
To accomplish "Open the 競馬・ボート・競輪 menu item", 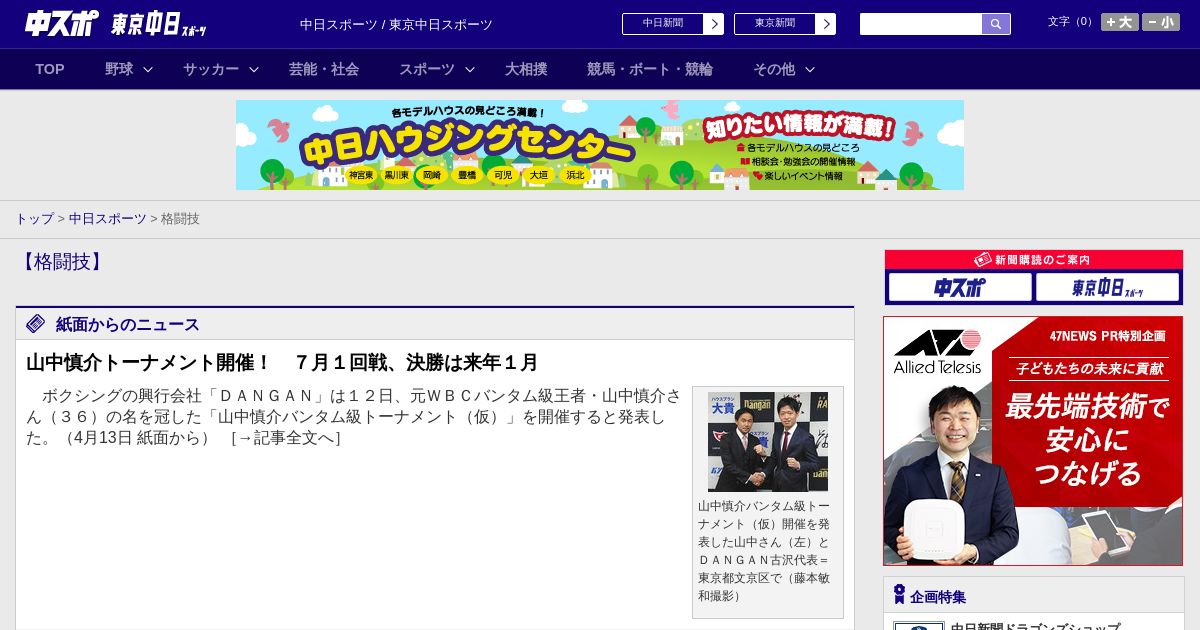I will point(650,69).
